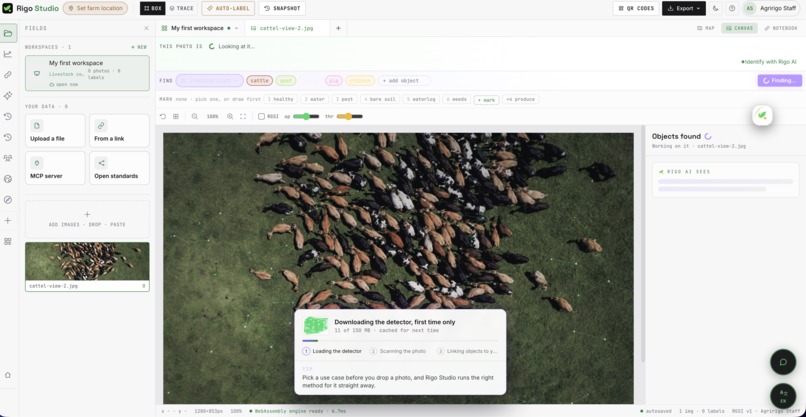Viewport: 806px width, 417px height.
Task: Close the Fields panel
Action: (146, 28)
